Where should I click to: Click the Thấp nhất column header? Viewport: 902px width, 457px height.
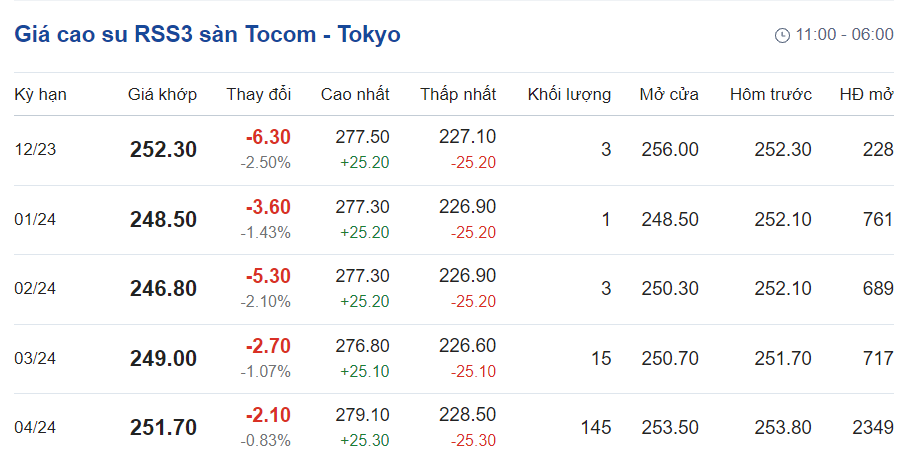click(x=458, y=95)
